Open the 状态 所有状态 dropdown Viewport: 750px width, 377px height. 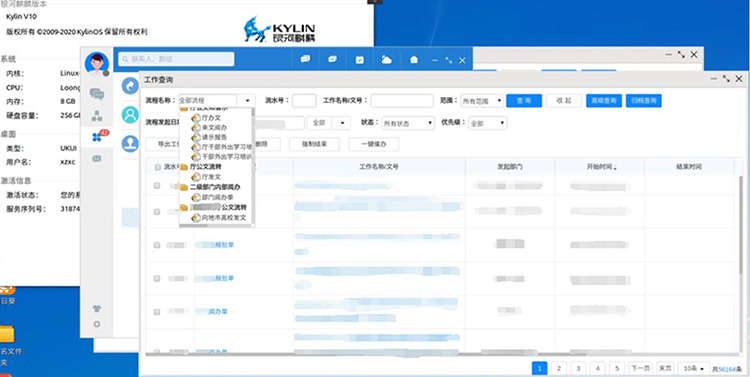[x=408, y=123]
